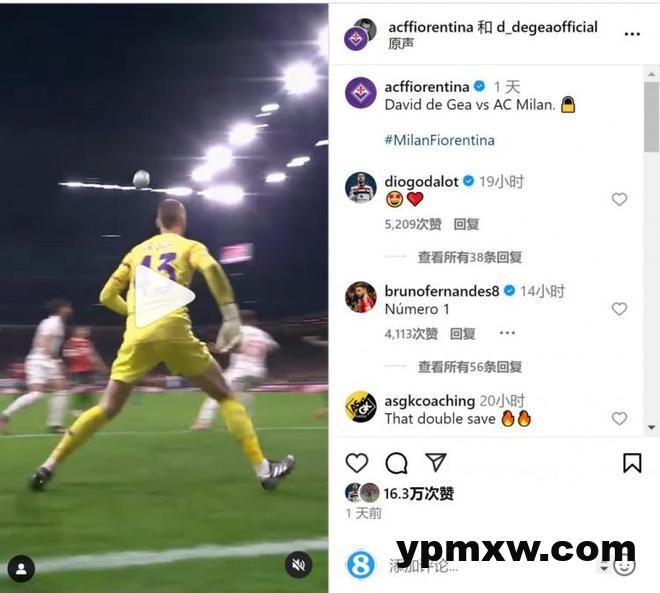Screen dimensions: 660x593
Task: Like asgkcoaching's double save comment
Action: coord(619,418)
